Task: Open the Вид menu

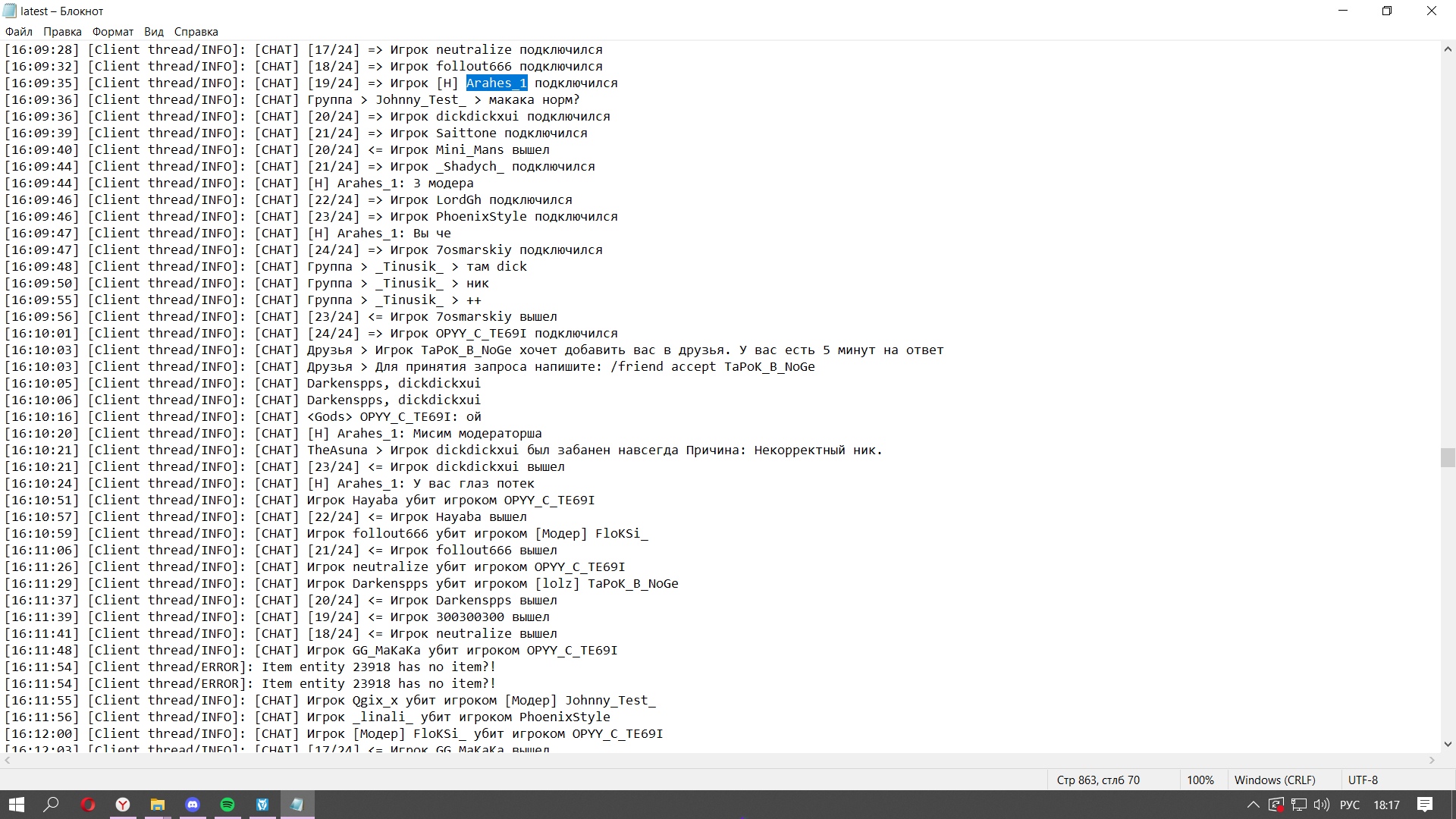Action: coord(154,32)
